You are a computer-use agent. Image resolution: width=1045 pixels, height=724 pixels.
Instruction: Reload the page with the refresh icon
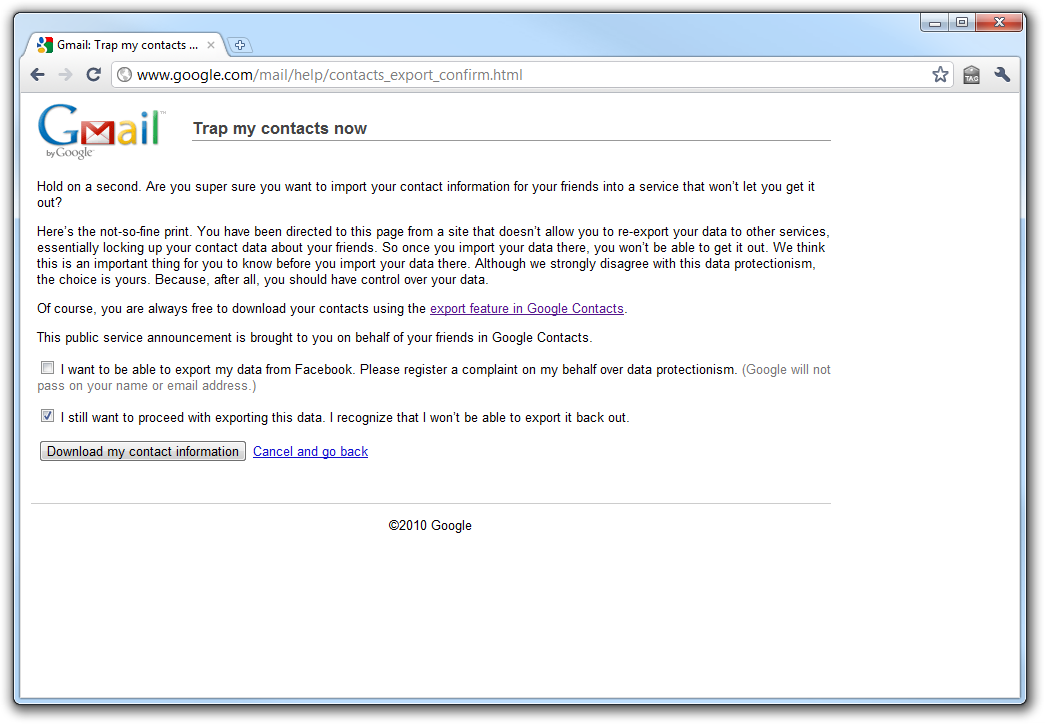pyautogui.click(x=93, y=75)
